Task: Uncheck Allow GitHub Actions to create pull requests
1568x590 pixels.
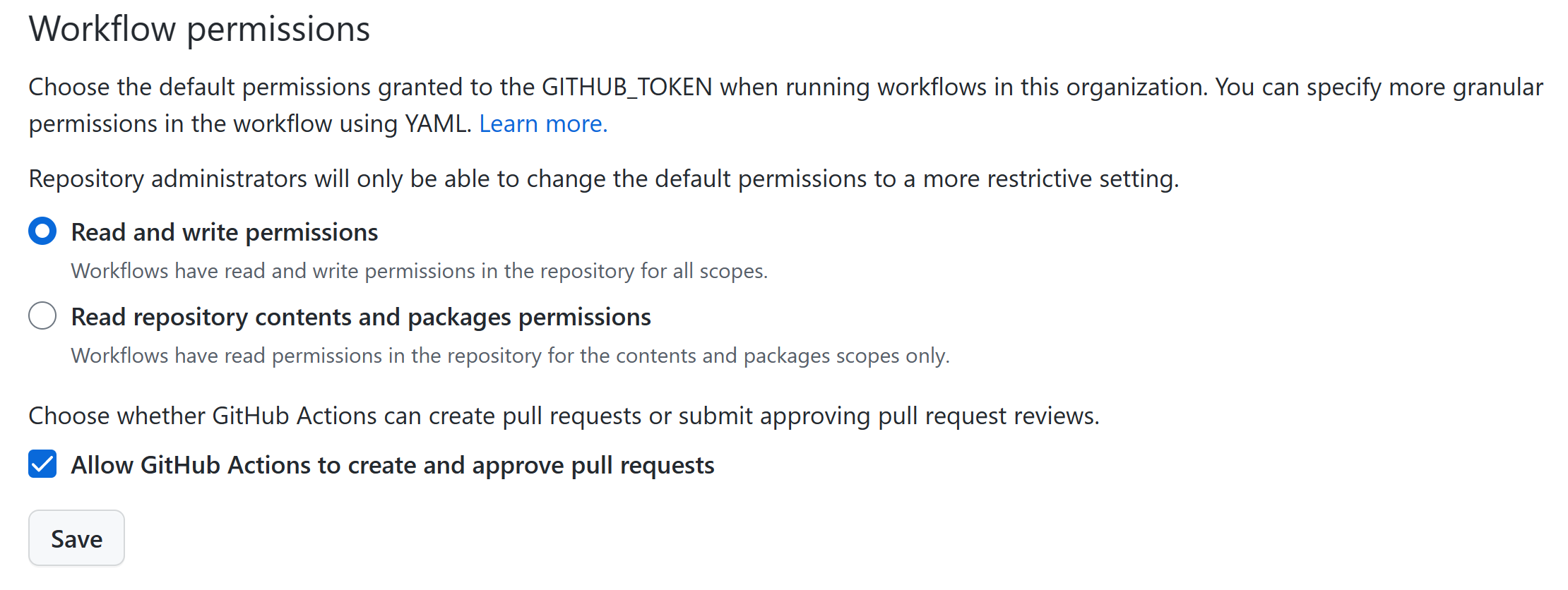Action: tap(42, 464)
